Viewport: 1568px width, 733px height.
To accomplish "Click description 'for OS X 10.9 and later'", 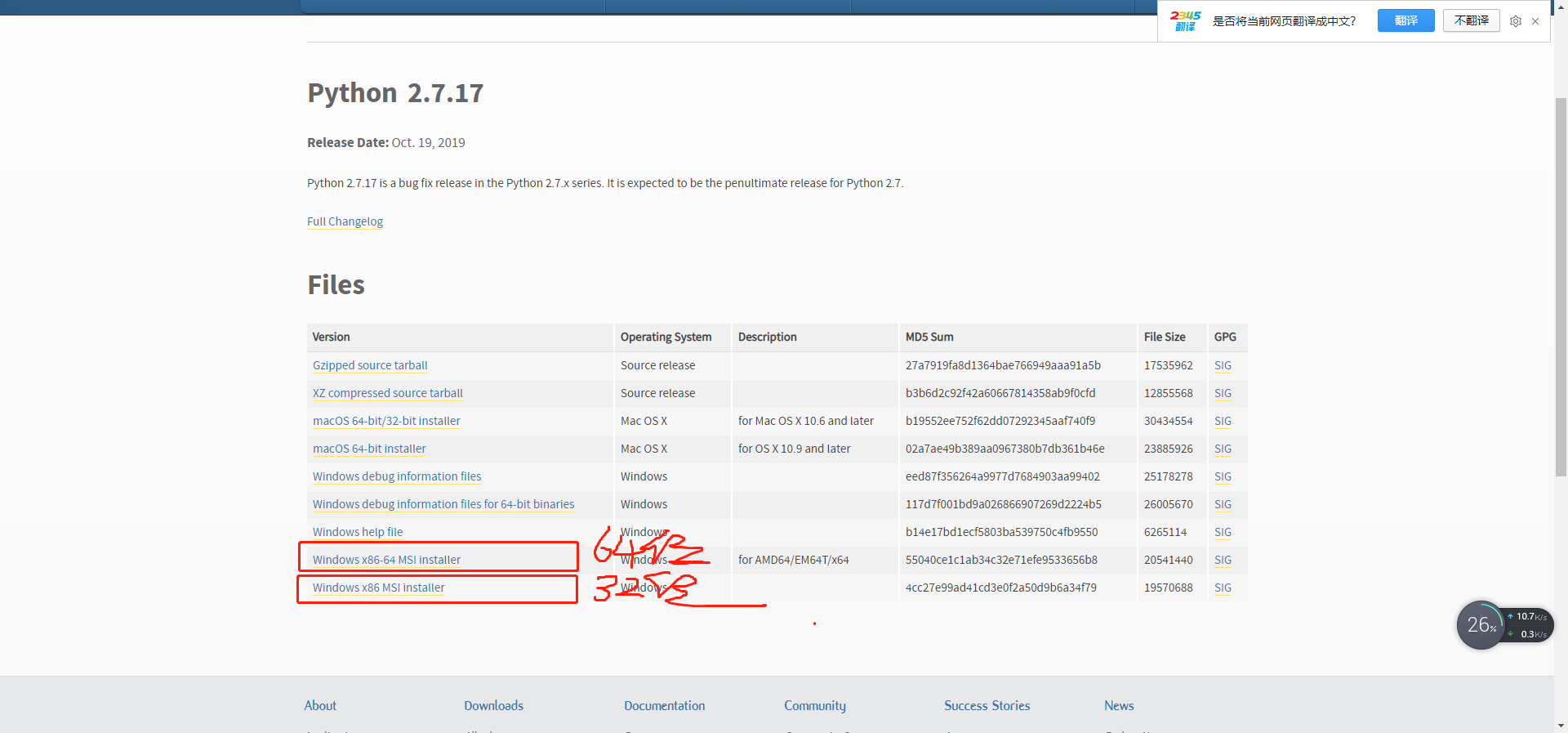I will tap(794, 449).
